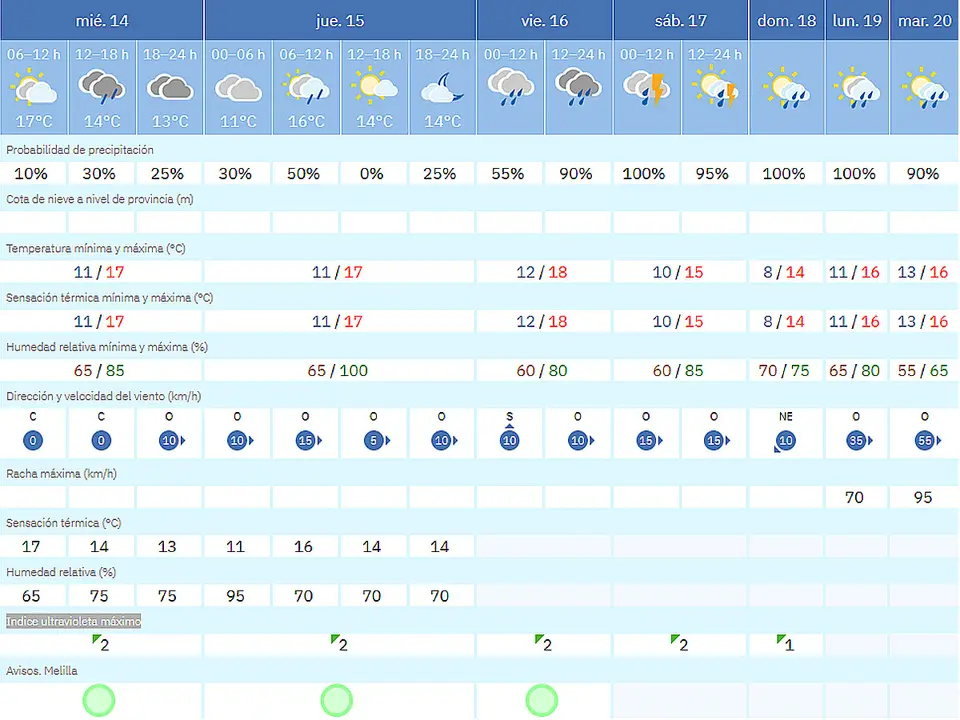Click the 55% precipitation probability cell
Viewport: 960px width, 720px height.
(508, 174)
